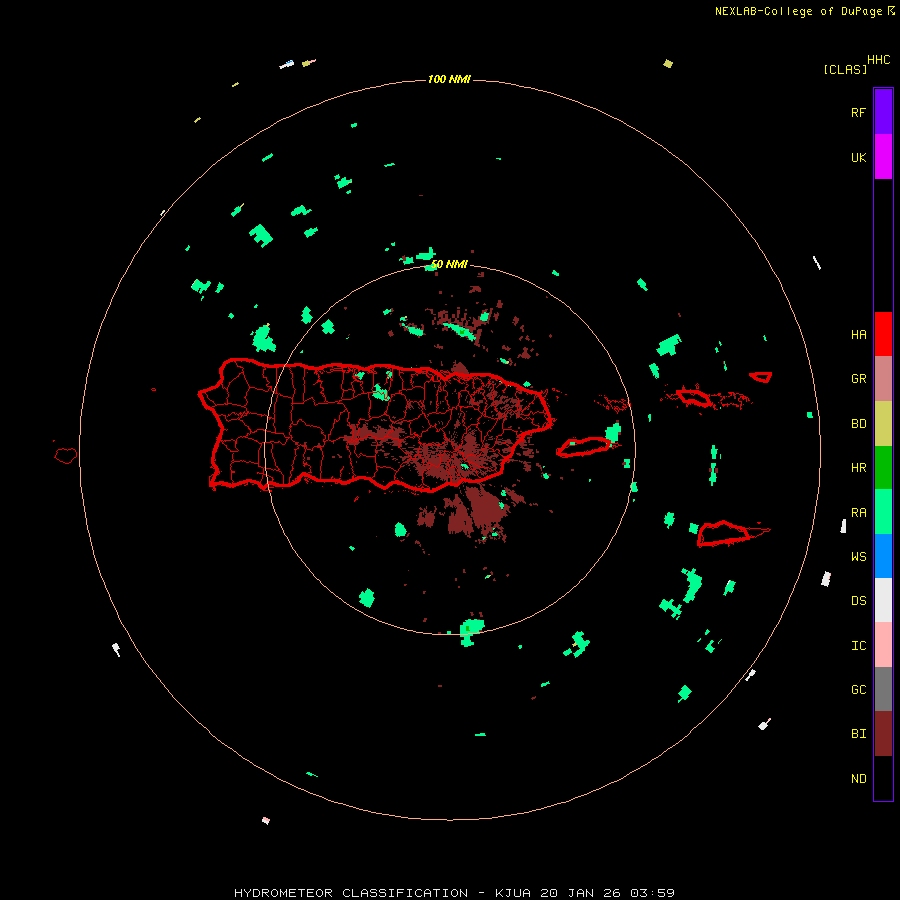900x900 pixels.
Task: Click the HR dark green legend swatch
Action: tap(883, 468)
